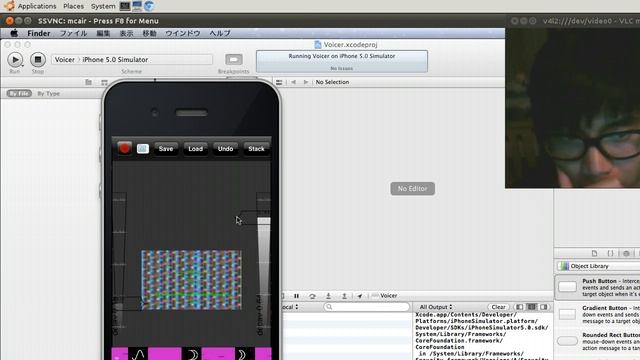Show both variables and console panes
The width and height of the screenshot is (640, 360).
tap(532, 307)
